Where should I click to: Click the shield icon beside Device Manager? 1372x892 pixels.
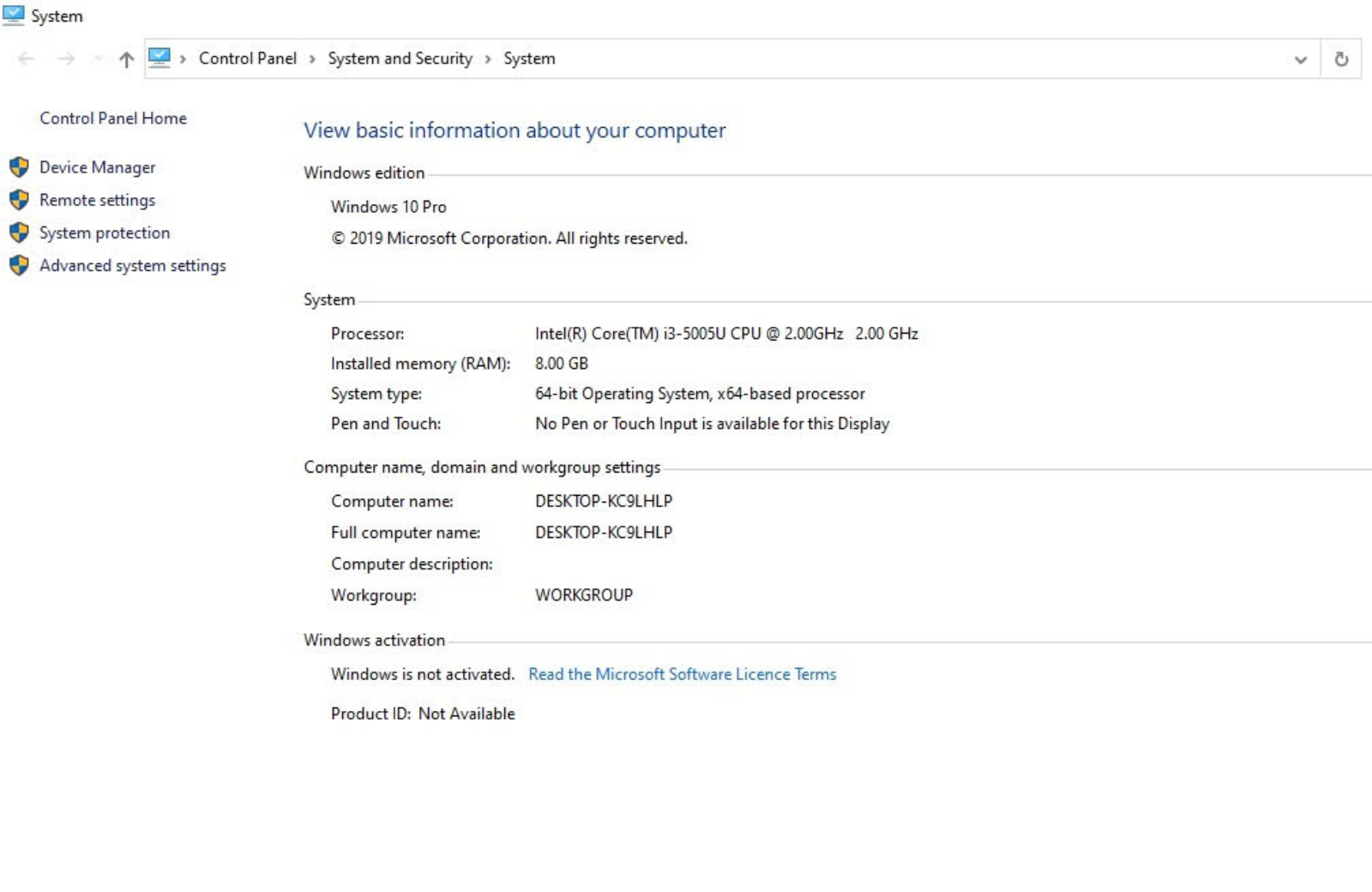pos(19,167)
